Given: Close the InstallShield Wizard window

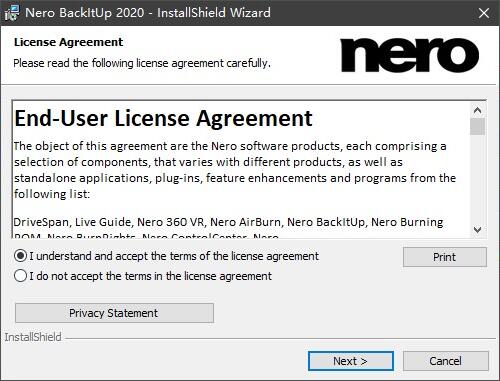Looking at the screenshot, I should (484, 13).
